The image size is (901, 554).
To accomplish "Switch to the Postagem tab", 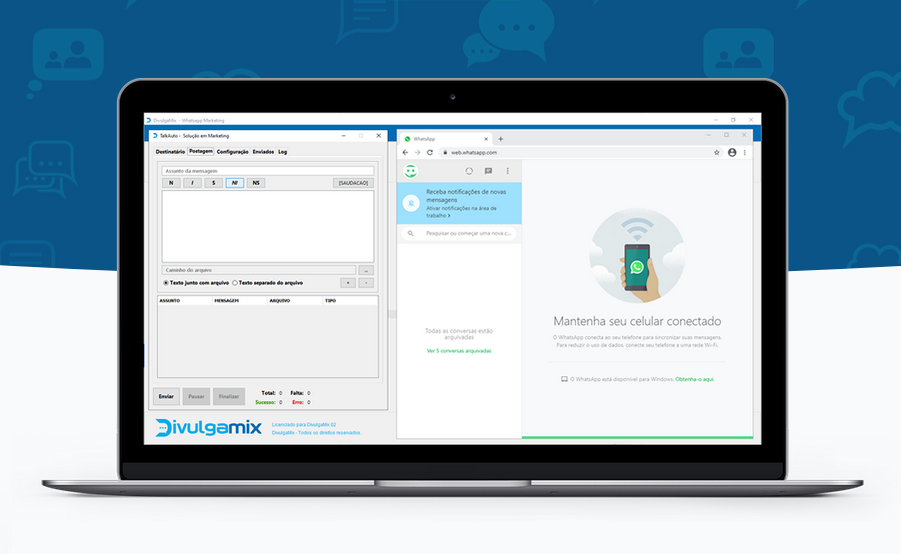I will pyautogui.click(x=201, y=151).
